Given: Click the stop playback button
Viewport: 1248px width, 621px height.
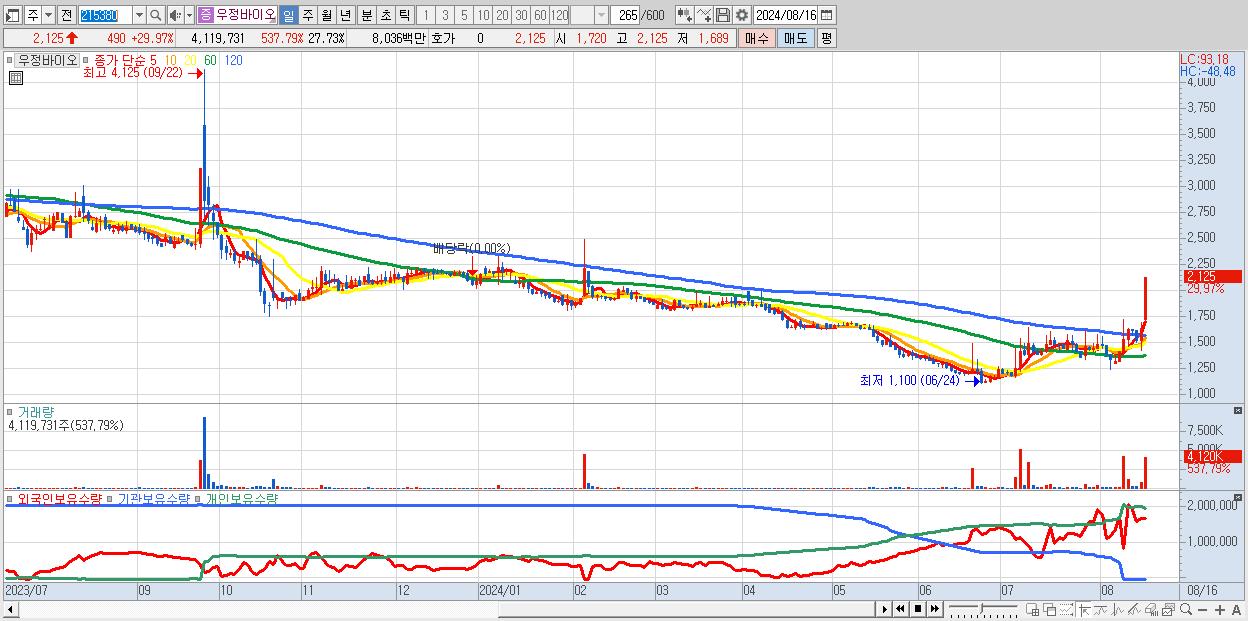Looking at the screenshot, I should pos(917,609).
